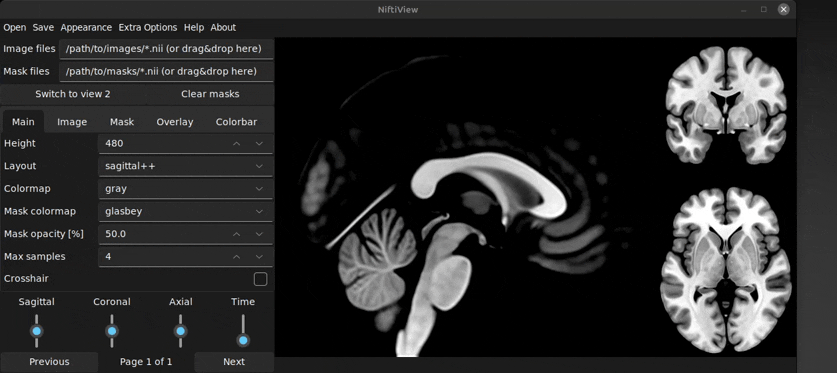This screenshot has width=837, height=373.
Task: Open the Open menu
Action: [14, 27]
